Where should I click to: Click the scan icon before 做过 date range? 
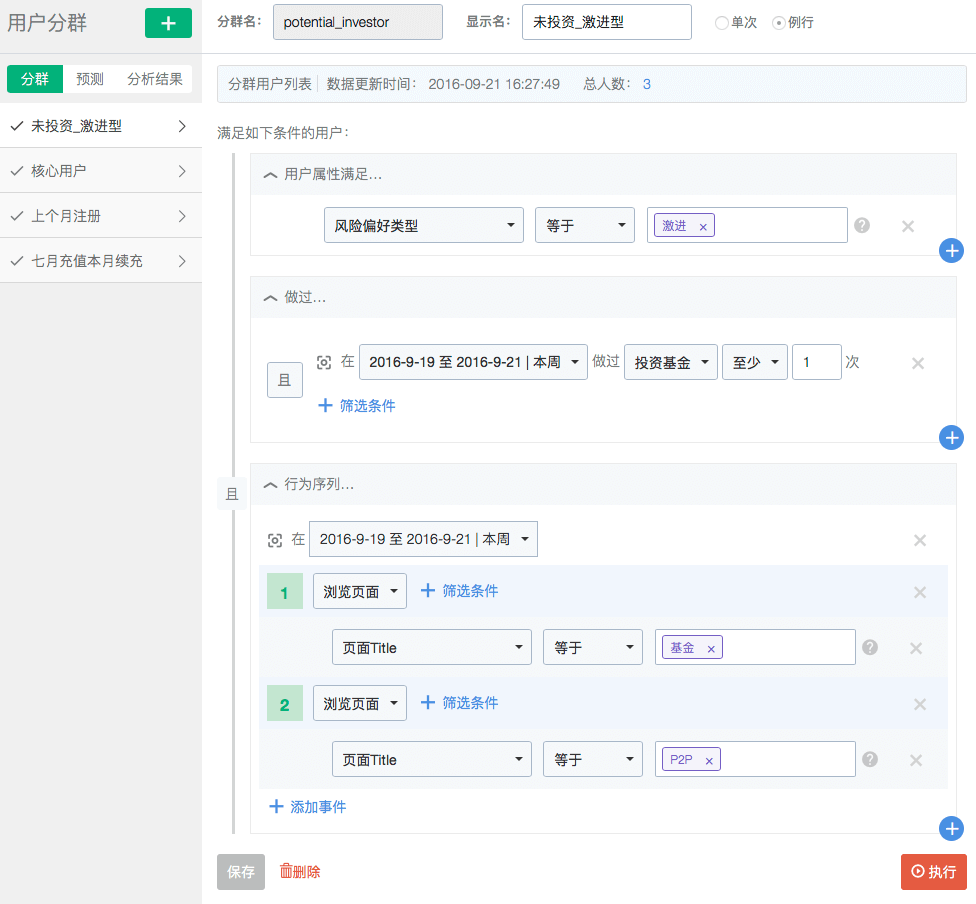[324, 363]
